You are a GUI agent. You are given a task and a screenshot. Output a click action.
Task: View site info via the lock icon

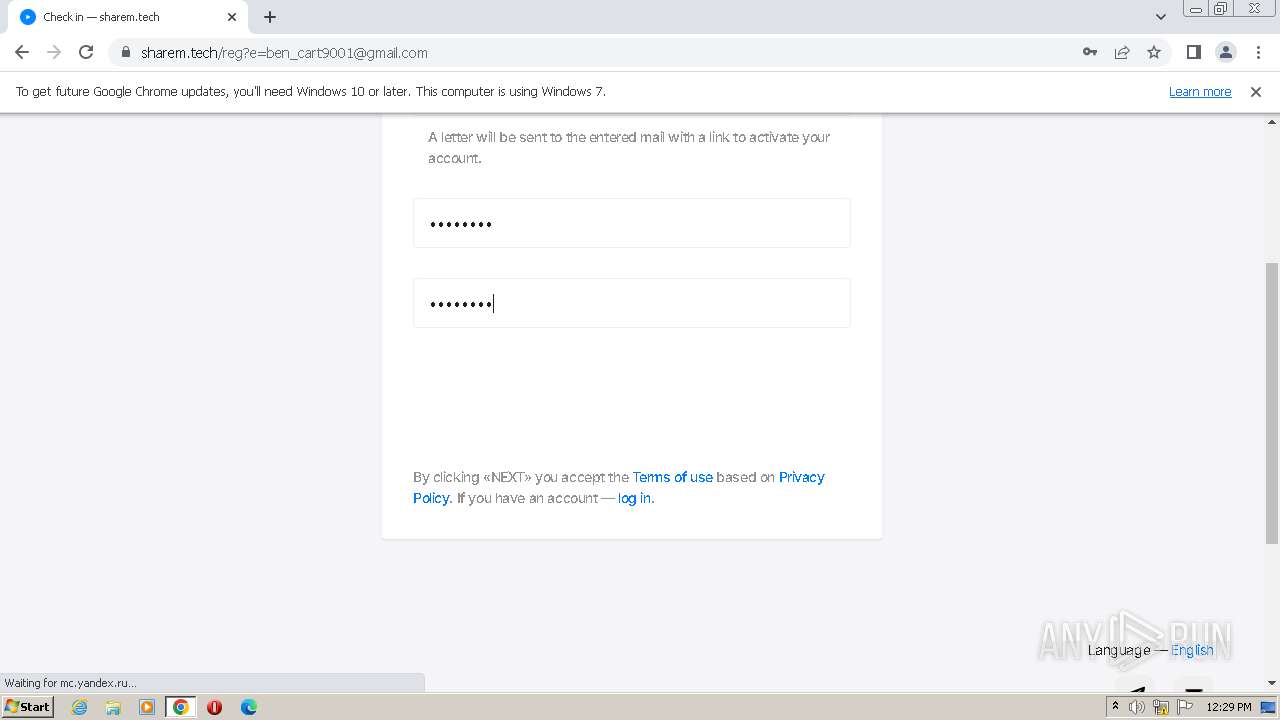126,52
